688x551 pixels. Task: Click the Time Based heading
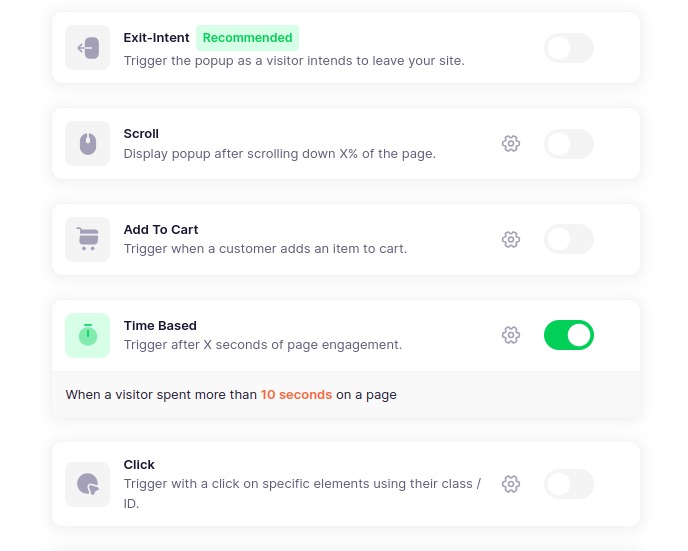click(160, 326)
